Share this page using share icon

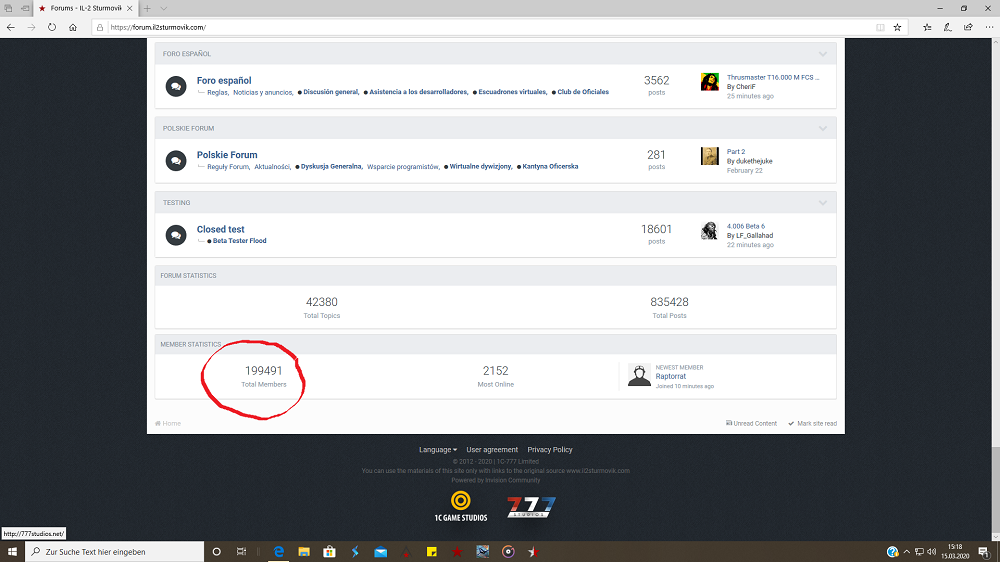tap(968, 27)
